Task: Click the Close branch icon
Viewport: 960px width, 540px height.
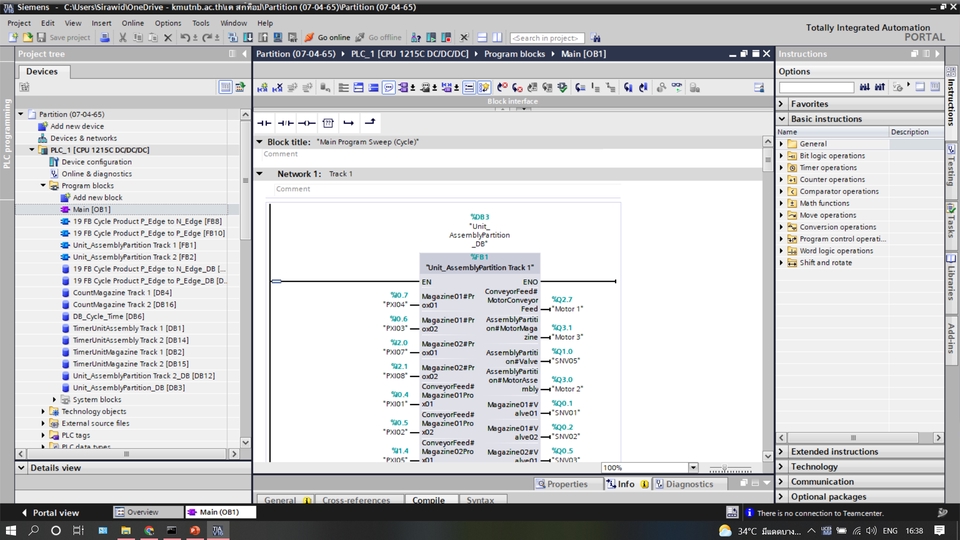Action: click(x=370, y=122)
